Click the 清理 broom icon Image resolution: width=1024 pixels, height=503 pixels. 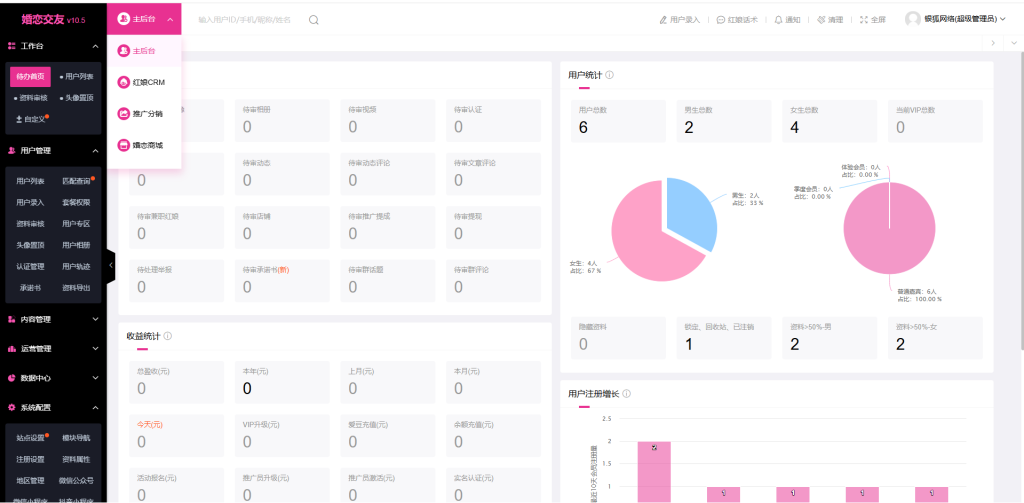click(x=821, y=20)
